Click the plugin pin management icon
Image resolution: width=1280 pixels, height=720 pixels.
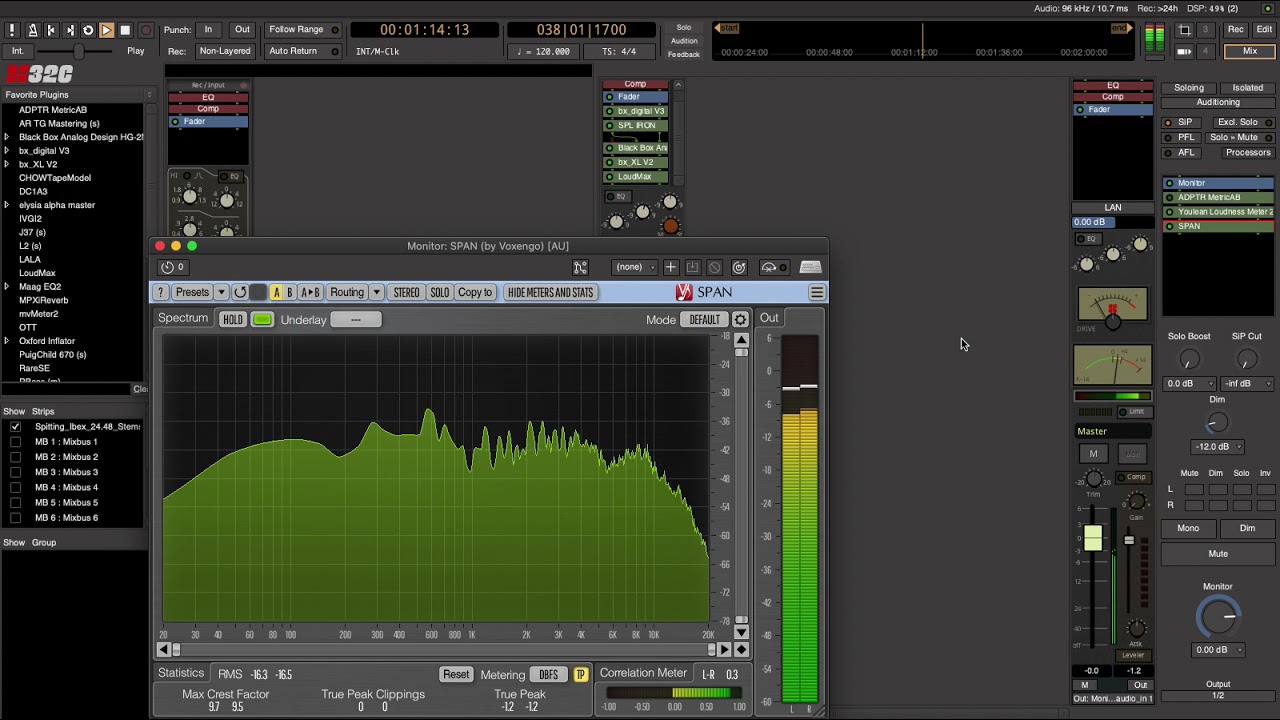(580, 267)
